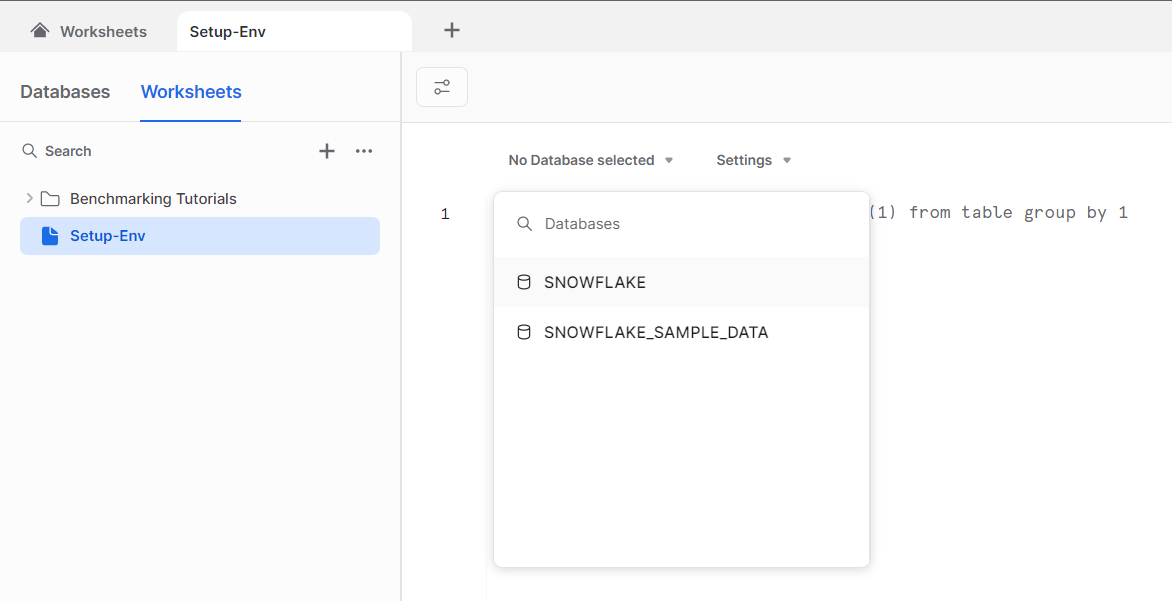Click the SQL text 'from table group by 1'
The image size is (1172, 601).
pos(1018,213)
